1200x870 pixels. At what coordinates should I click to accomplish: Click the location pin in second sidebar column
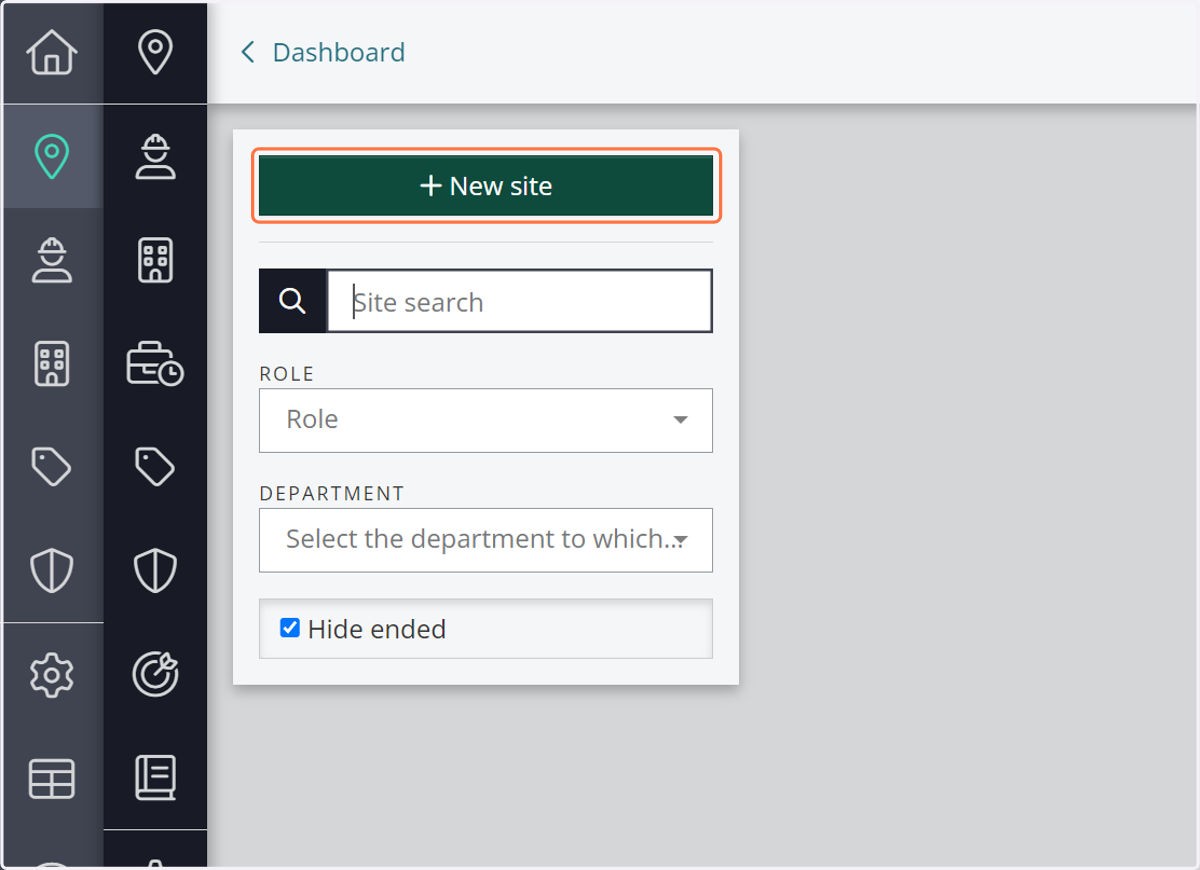(x=155, y=52)
